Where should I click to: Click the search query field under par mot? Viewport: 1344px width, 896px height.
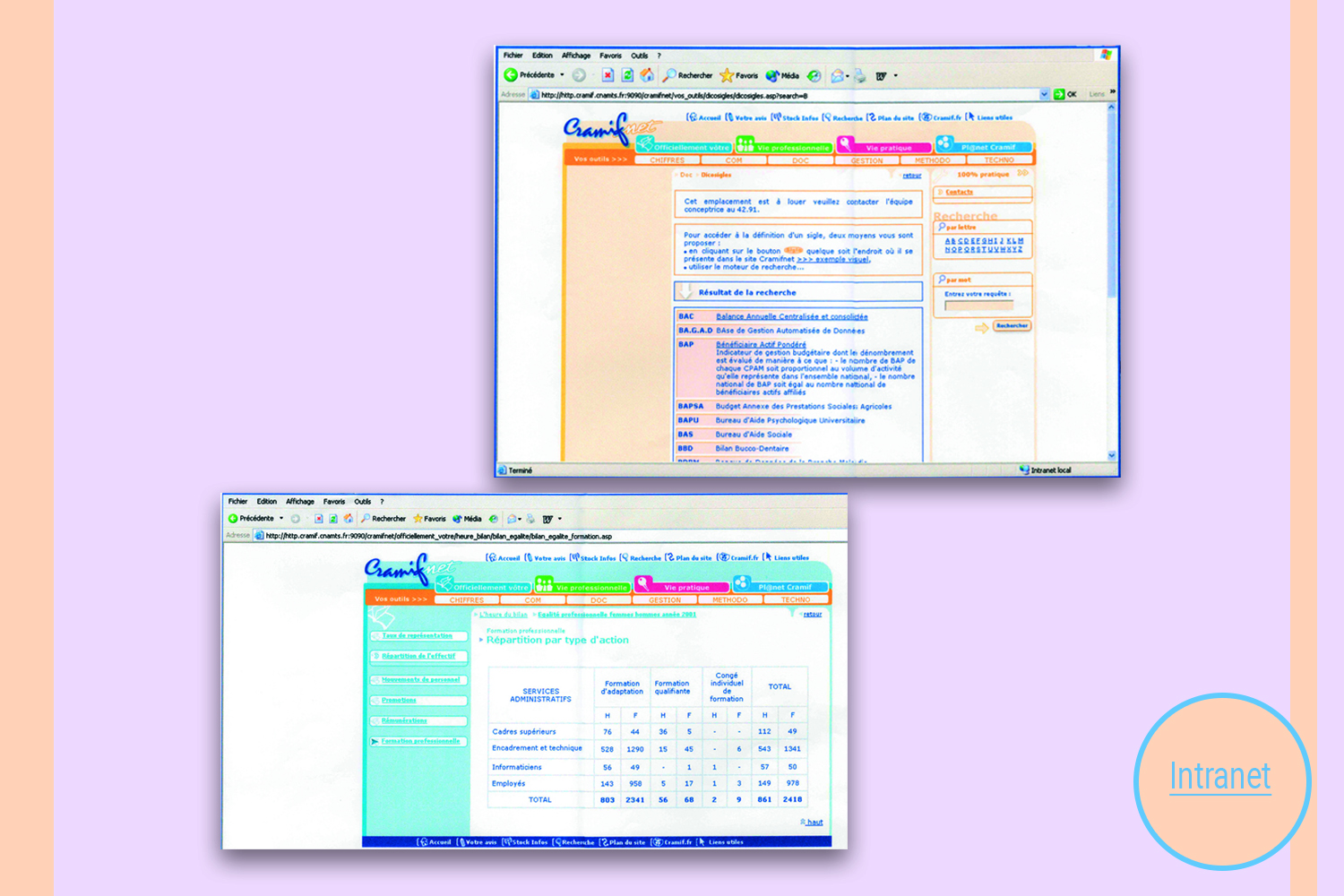pyautogui.click(x=978, y=306)
